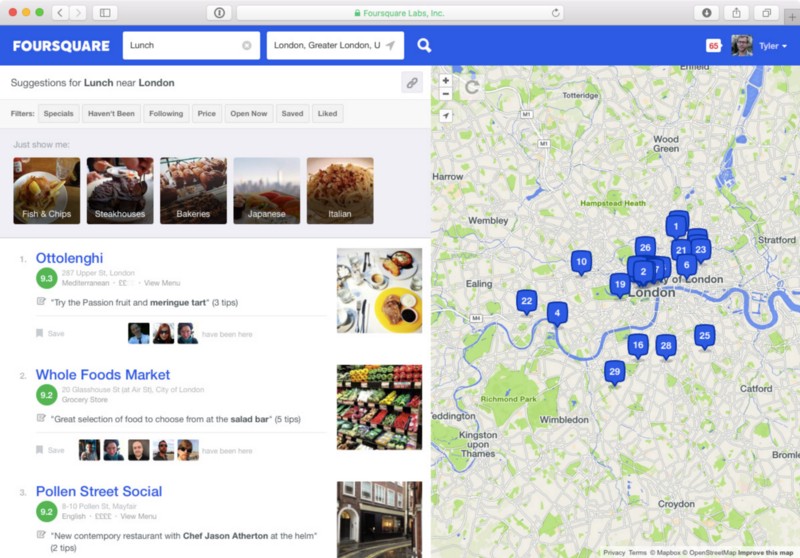Zoom out on the map
The height and width of the screenshot is (558, 800).
point(445,94)
